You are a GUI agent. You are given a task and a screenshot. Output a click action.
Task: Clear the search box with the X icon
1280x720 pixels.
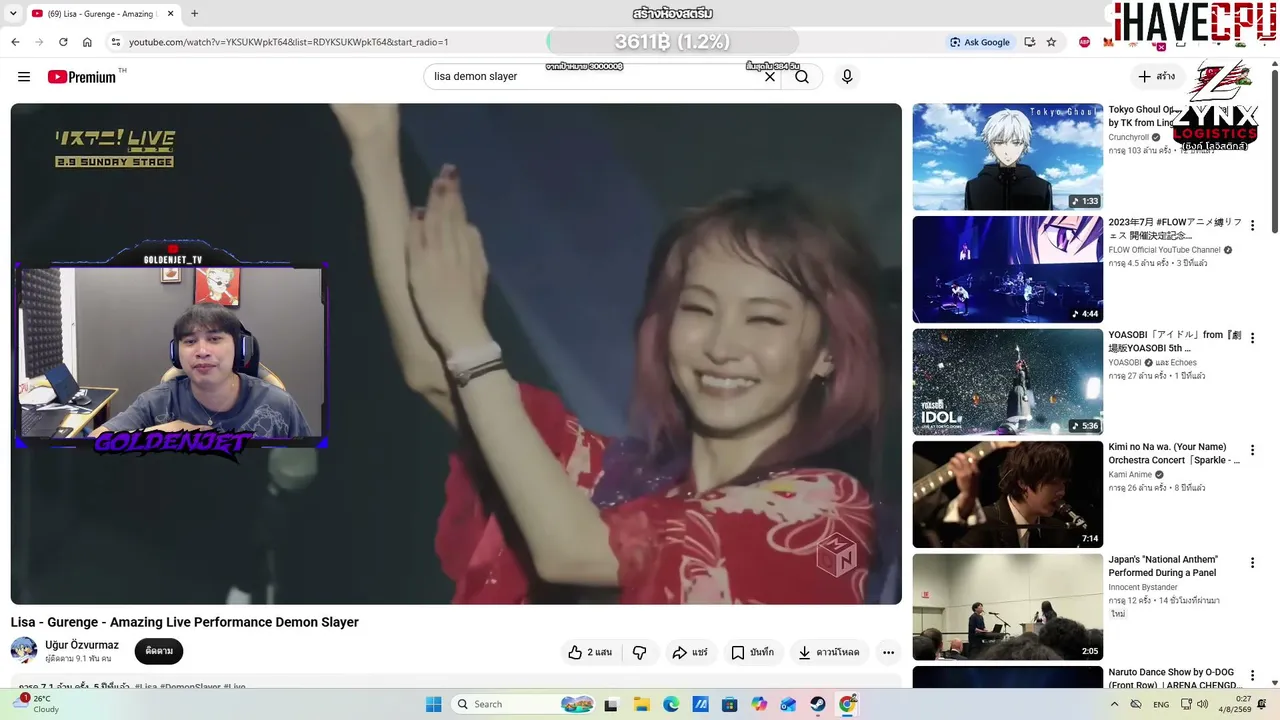[770, 77]
